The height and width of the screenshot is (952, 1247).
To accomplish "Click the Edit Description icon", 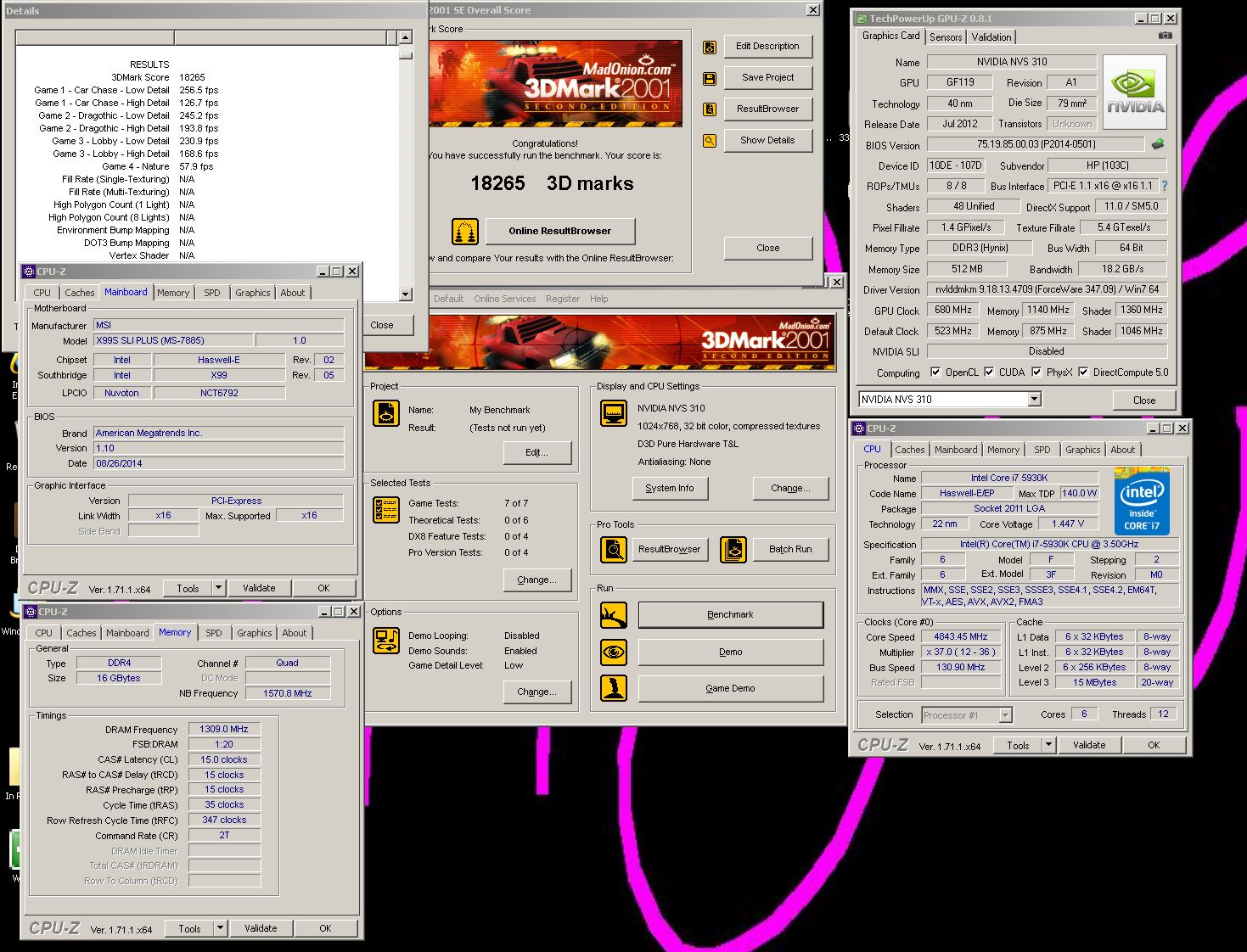I will point(710,48).
